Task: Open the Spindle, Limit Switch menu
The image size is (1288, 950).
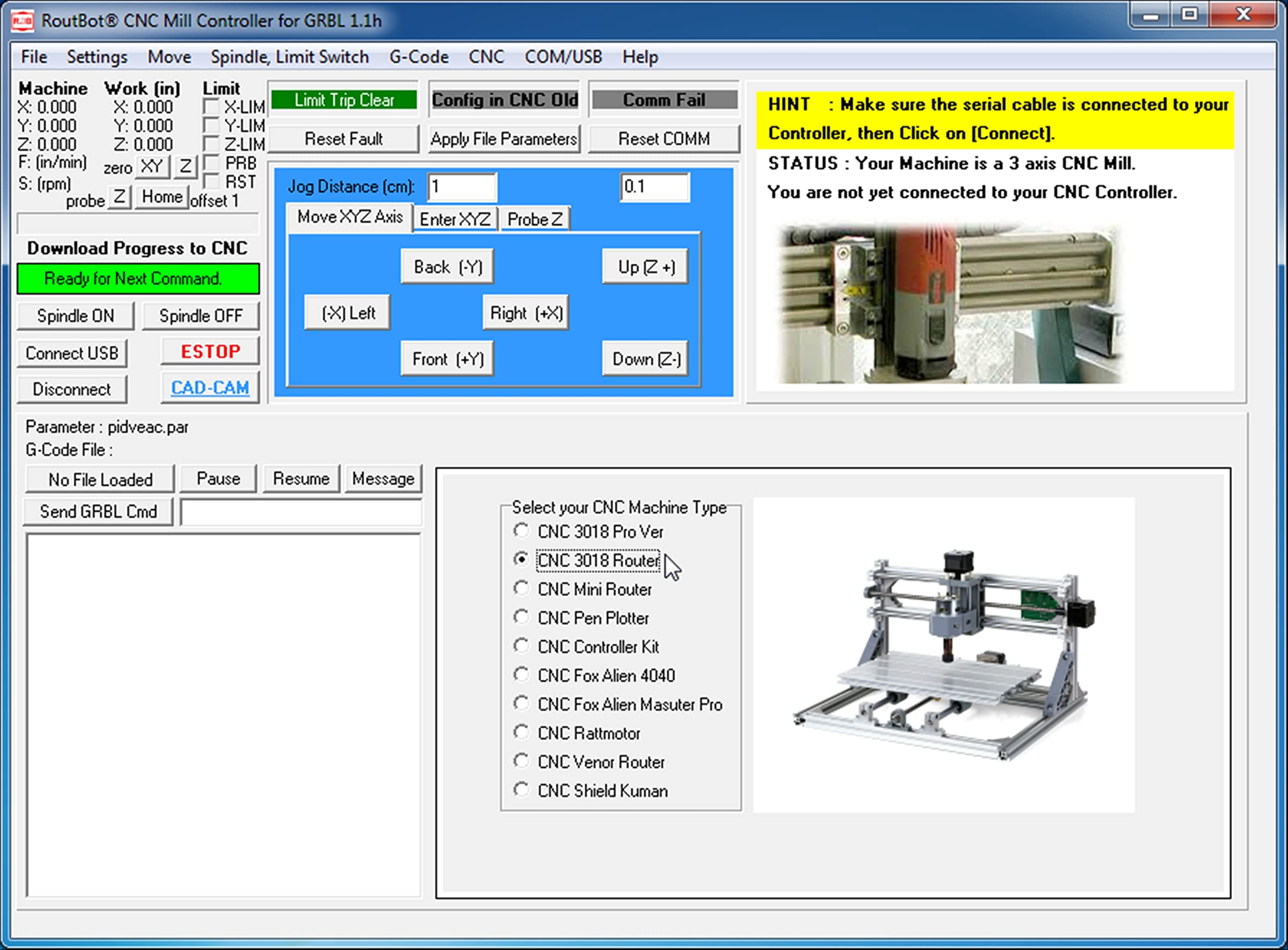Action: [x=289, y=57]
